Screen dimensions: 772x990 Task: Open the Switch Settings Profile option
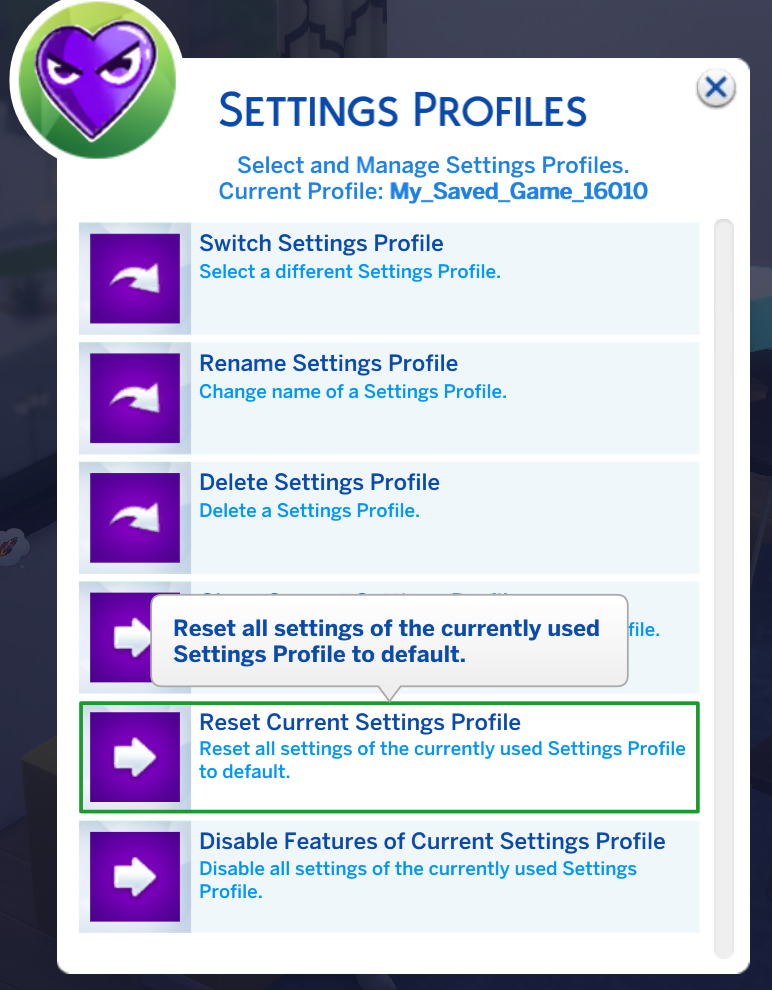(389, 278)
